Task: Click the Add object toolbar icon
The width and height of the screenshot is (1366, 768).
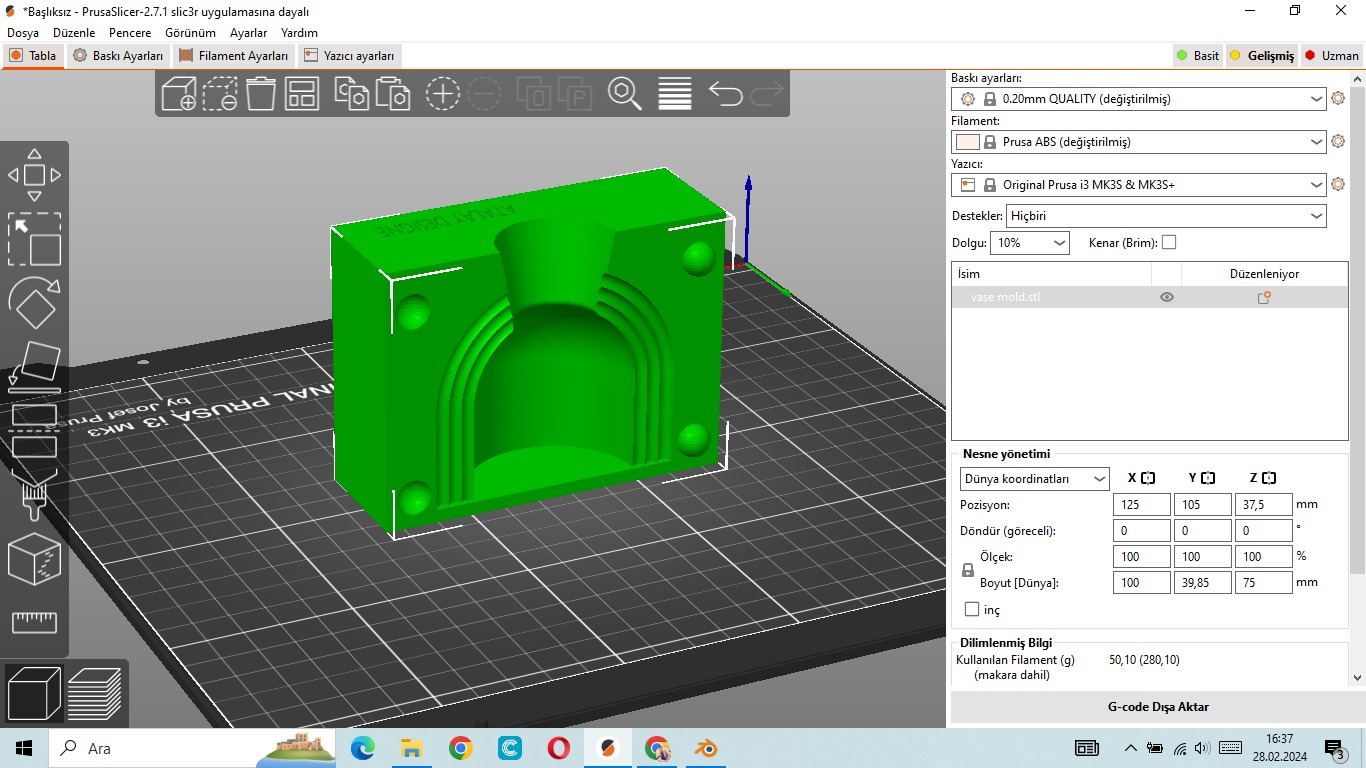Action: pyautogui.click(x=179, y=94)
